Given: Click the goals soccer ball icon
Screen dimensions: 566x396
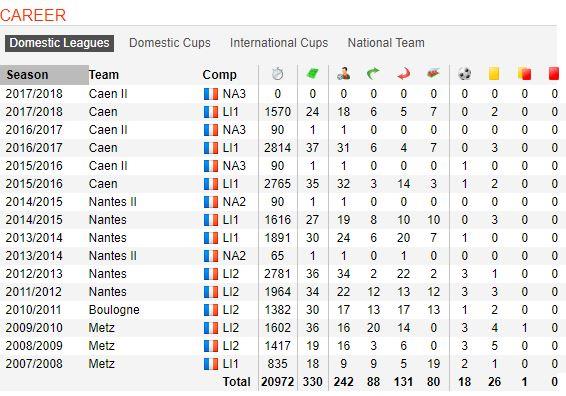Looking at the screenshot, I should [x=465, y=74].
